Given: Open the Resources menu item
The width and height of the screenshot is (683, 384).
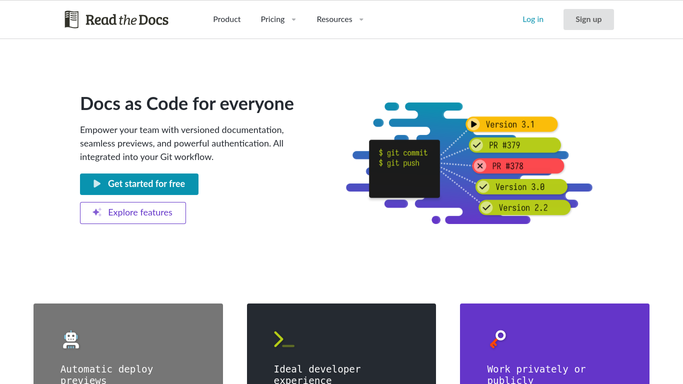Looking at the screenshot, I should pos(334,19).
